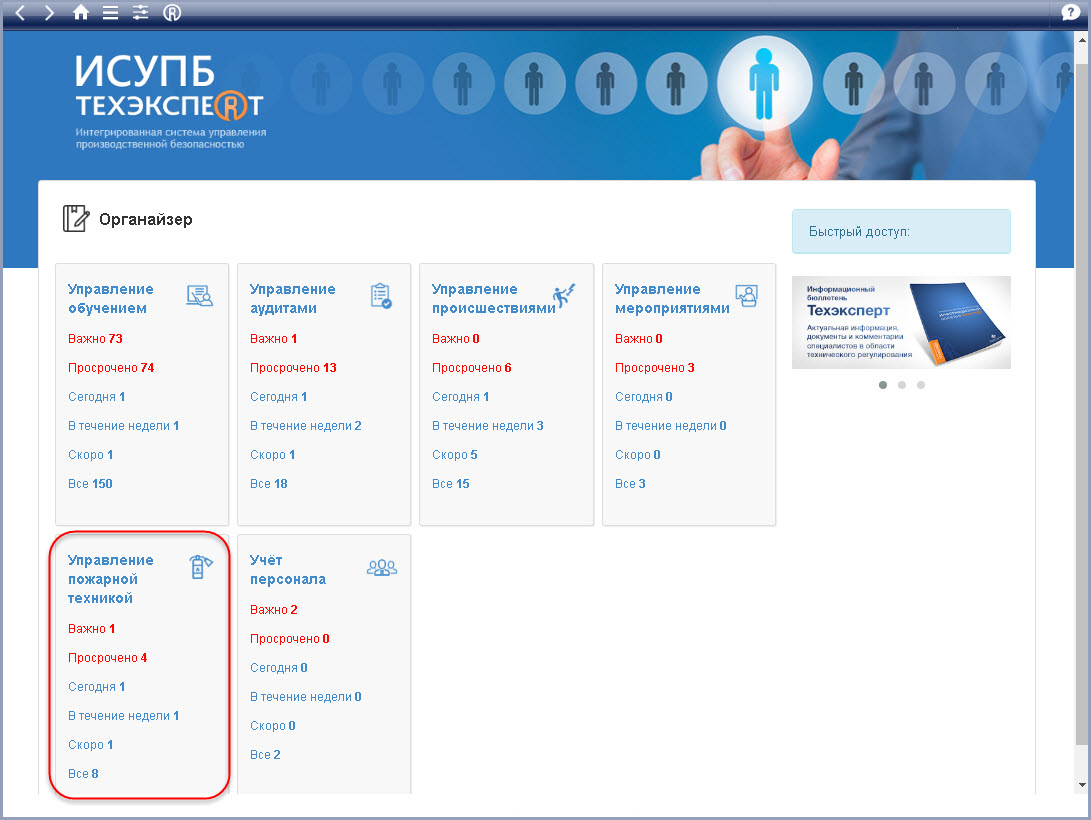This screenshot has height=820, width=1091.
Task: Click the fire extinguisher card icon
Action: [x=201, y=568]
